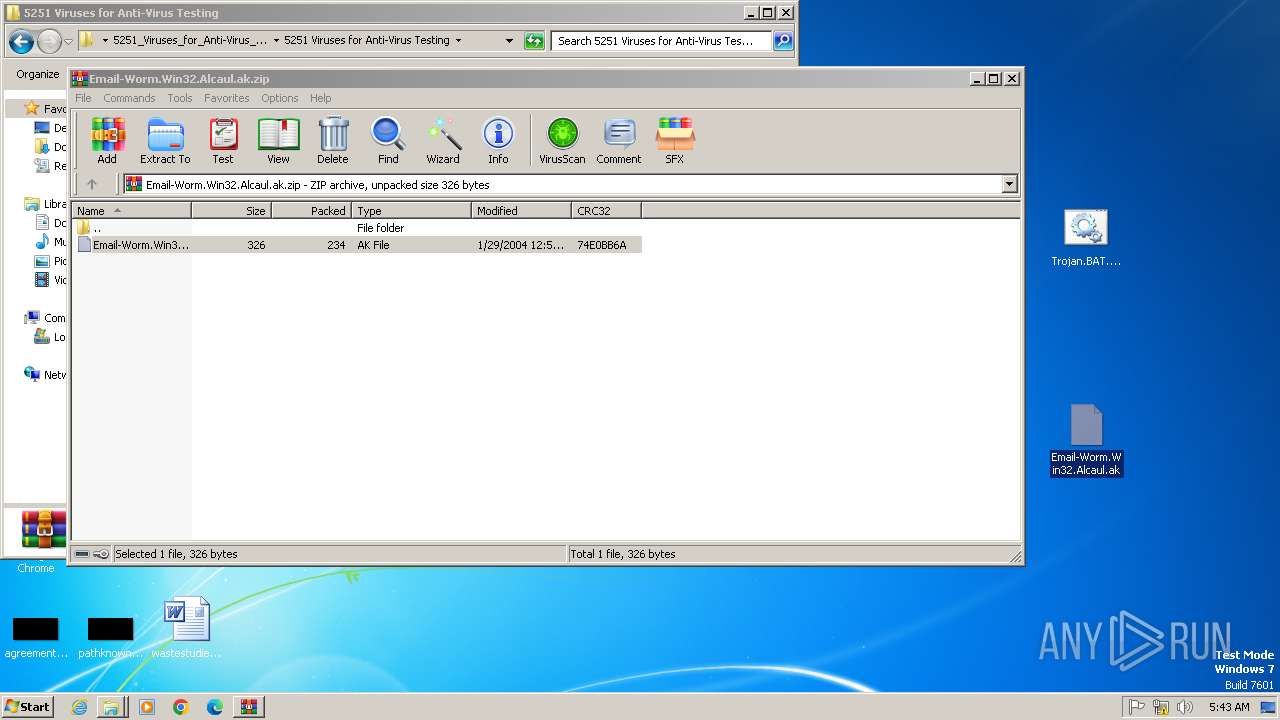The height and width of the screenshot is (720, 1280).
Task: Sort by the Type column header
Action: click(x=412, y=211)
